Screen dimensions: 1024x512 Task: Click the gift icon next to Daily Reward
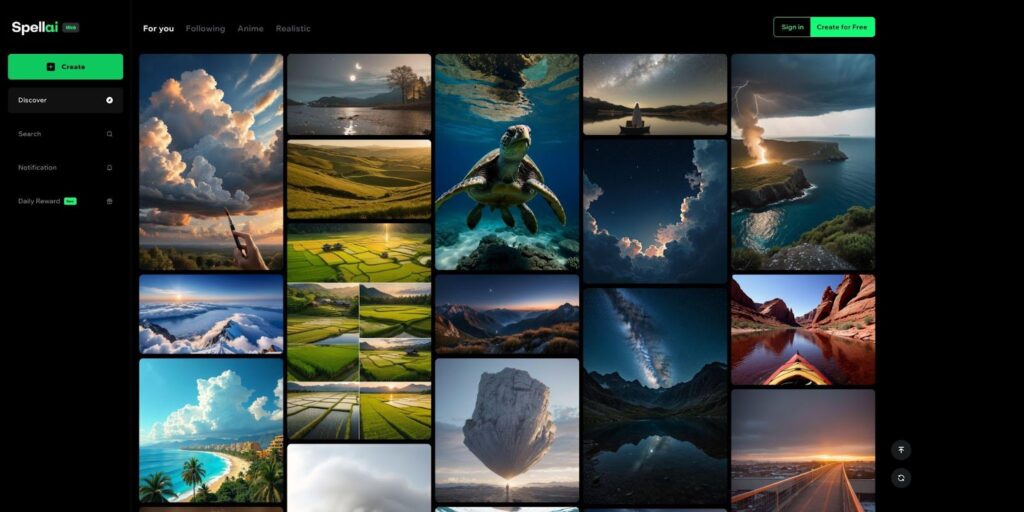[109, 201]
